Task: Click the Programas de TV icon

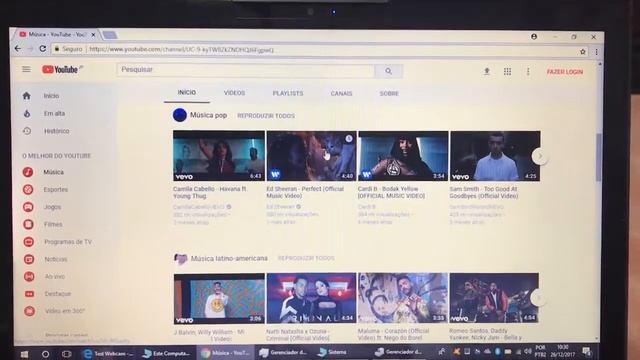Action: (29, 242)
